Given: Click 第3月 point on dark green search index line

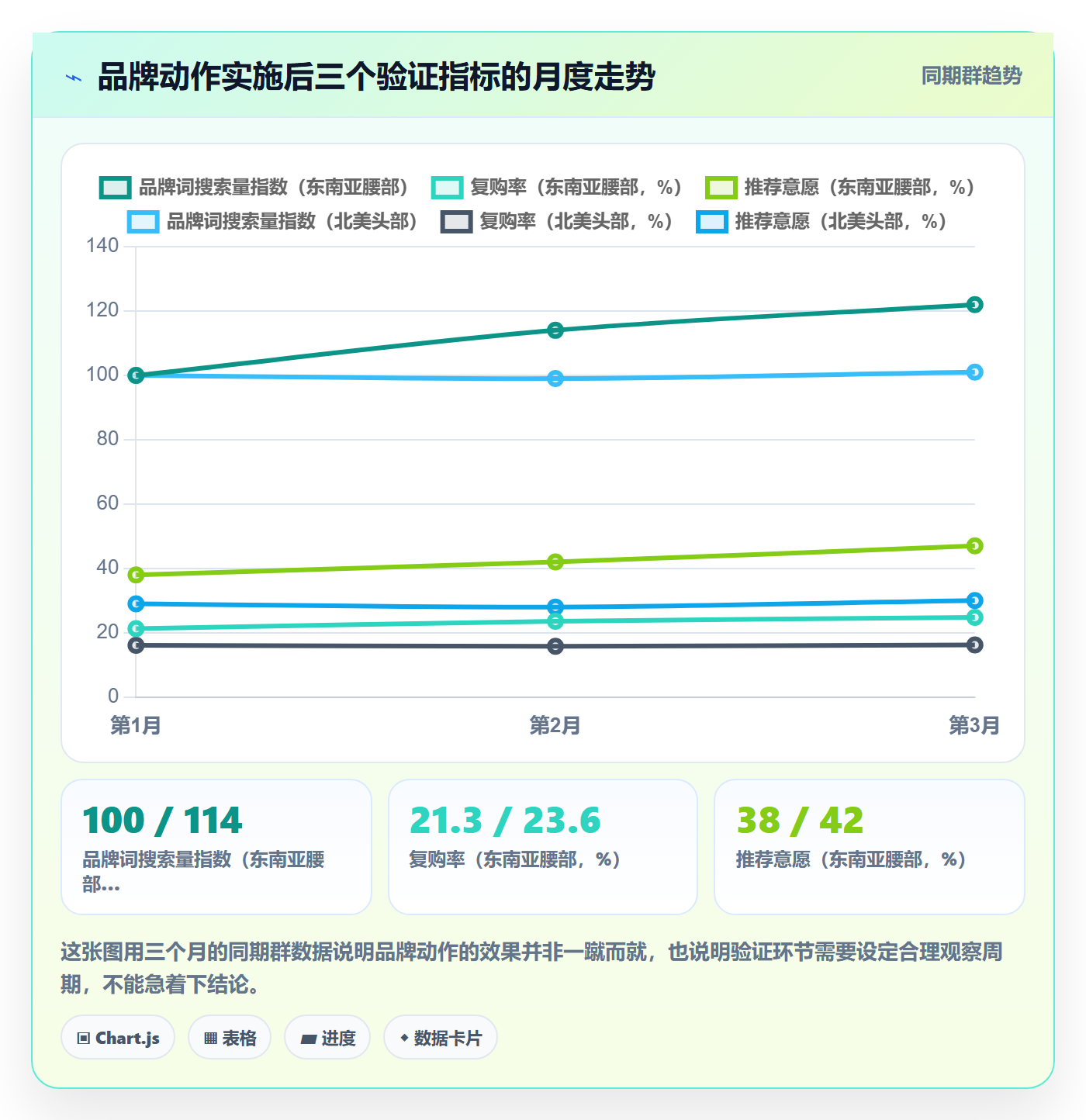Looking at the screenshot, I should 975,305.
